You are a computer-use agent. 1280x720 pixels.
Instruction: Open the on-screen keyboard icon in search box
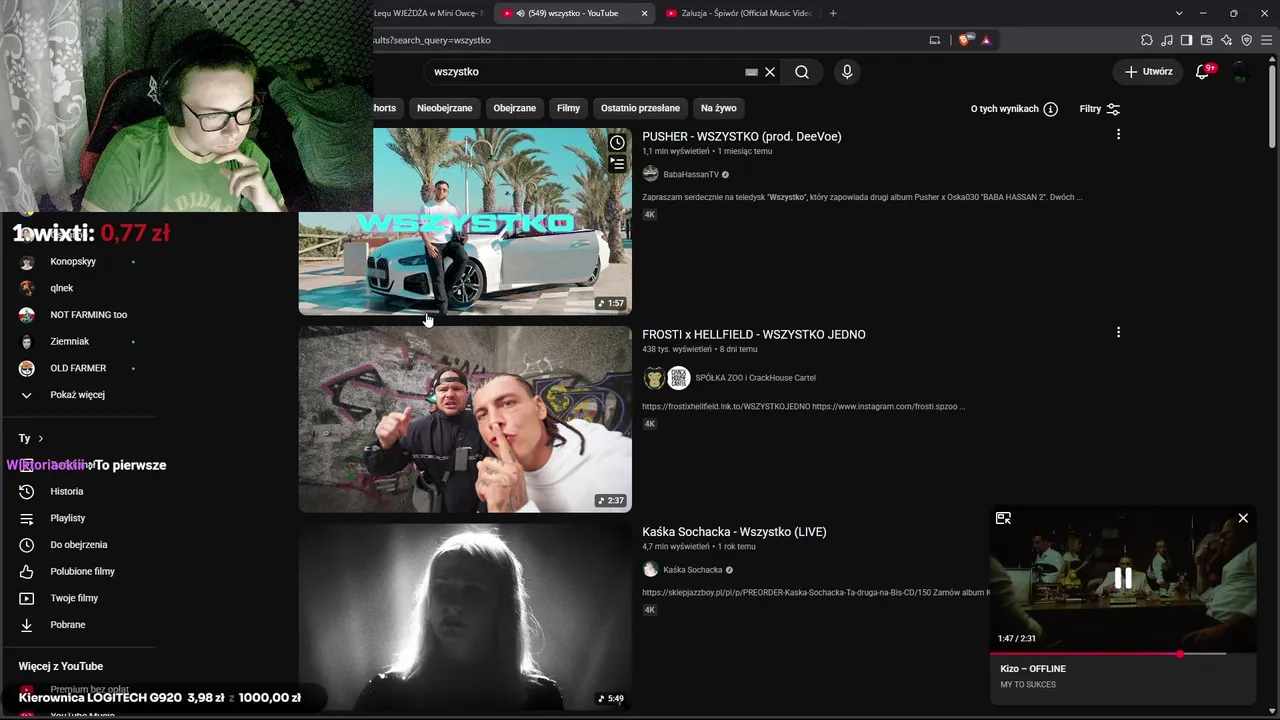coord(751,72)
